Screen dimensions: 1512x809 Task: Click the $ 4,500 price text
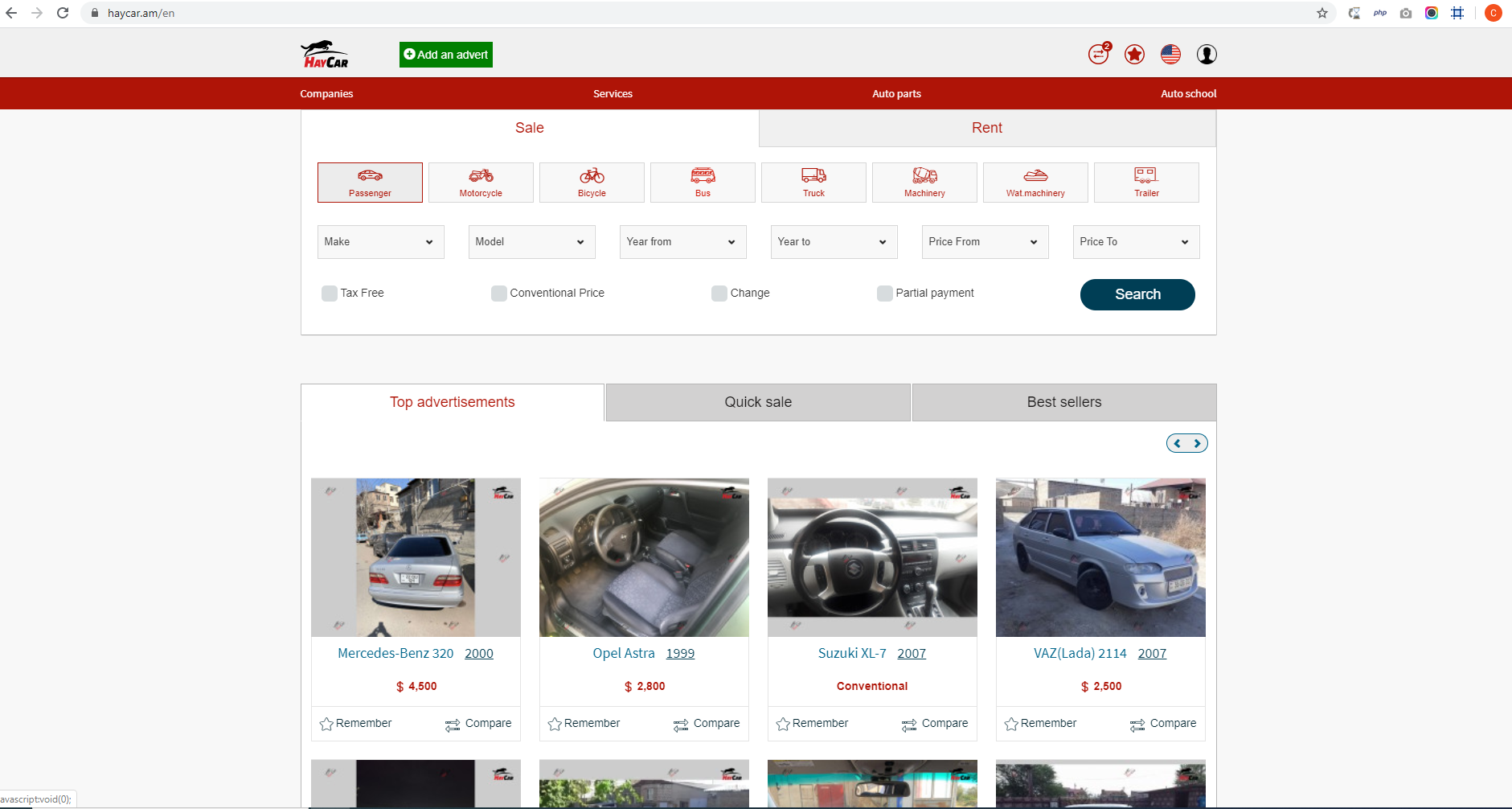[416, 687]
